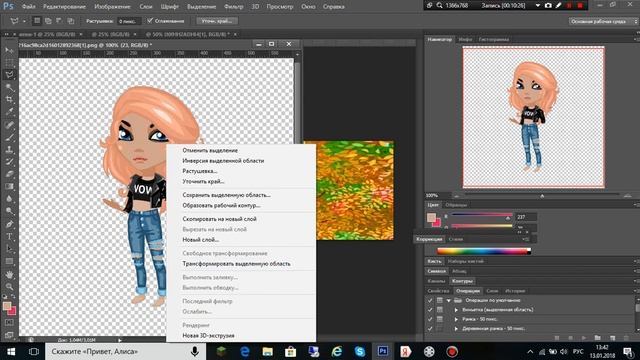
Task: Click Create new action icon
Action: (x=612, y=338)
